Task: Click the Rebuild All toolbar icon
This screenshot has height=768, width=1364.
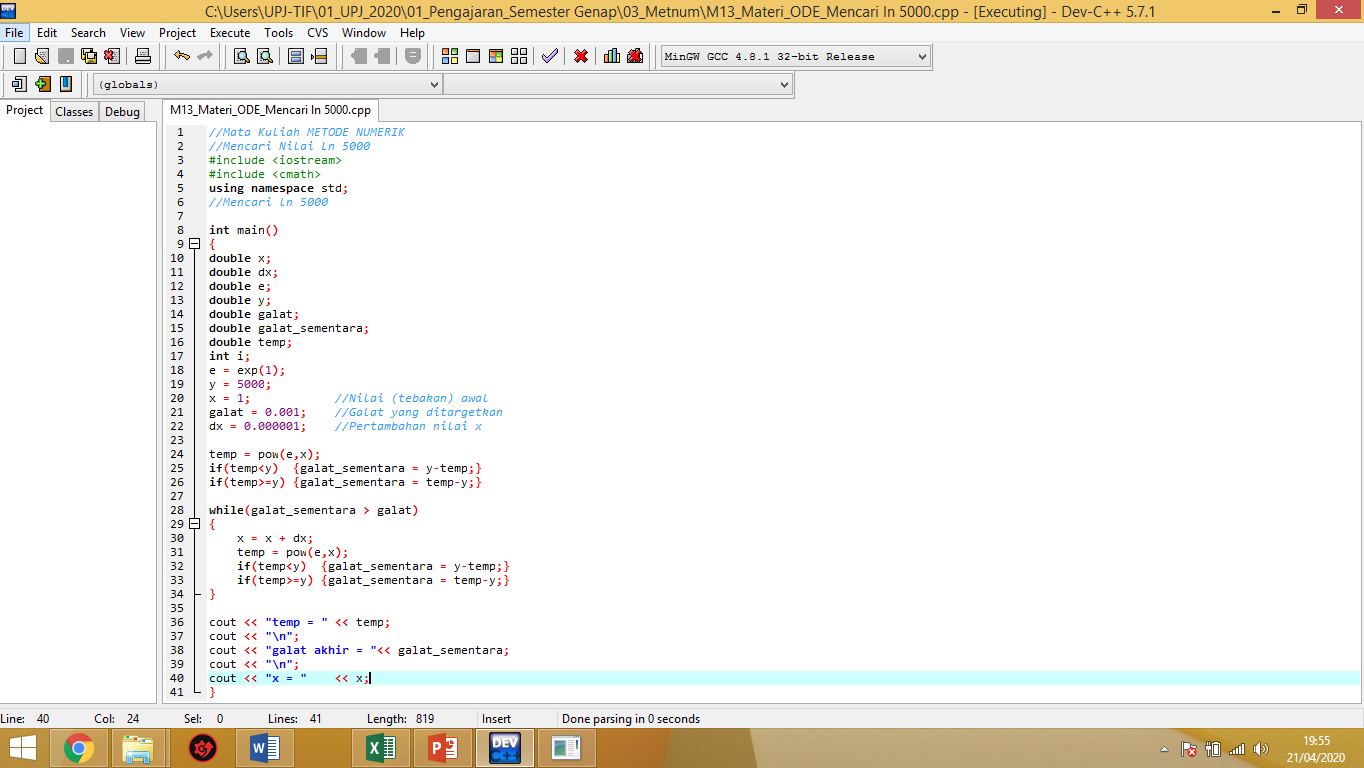Action: [x=518, y=56]
